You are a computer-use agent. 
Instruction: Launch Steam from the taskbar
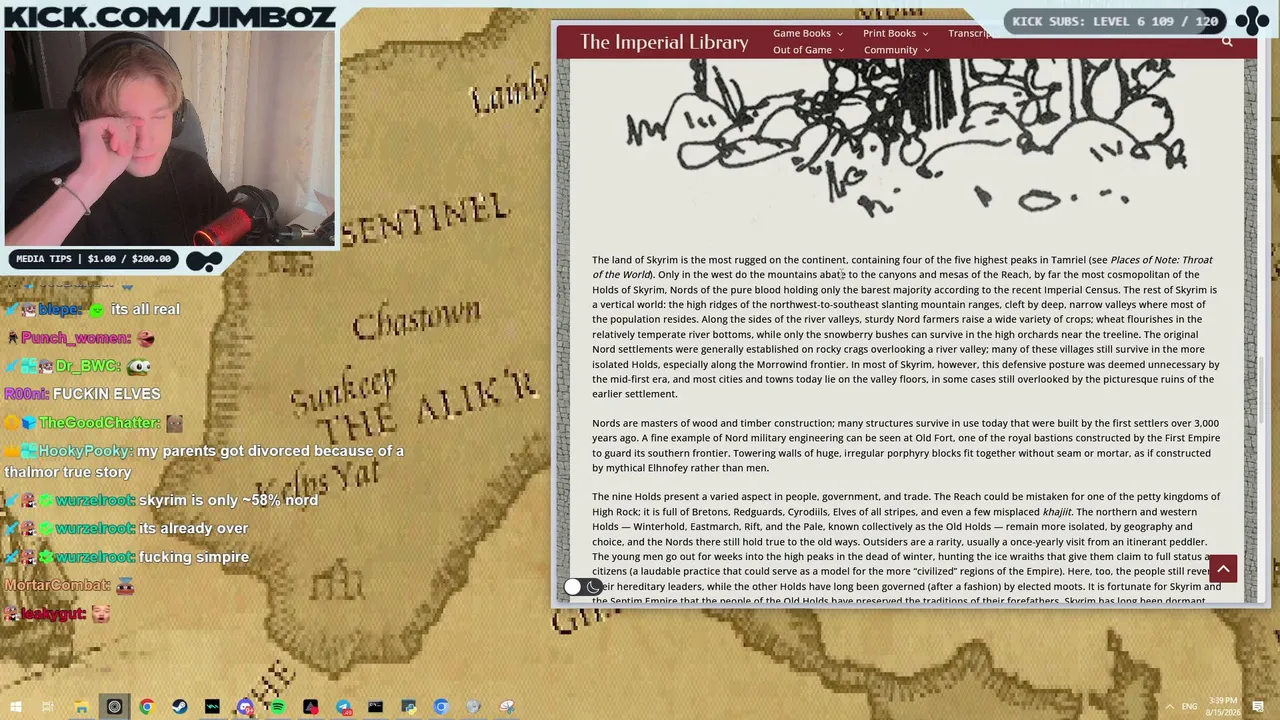click(x=180, y=707)
